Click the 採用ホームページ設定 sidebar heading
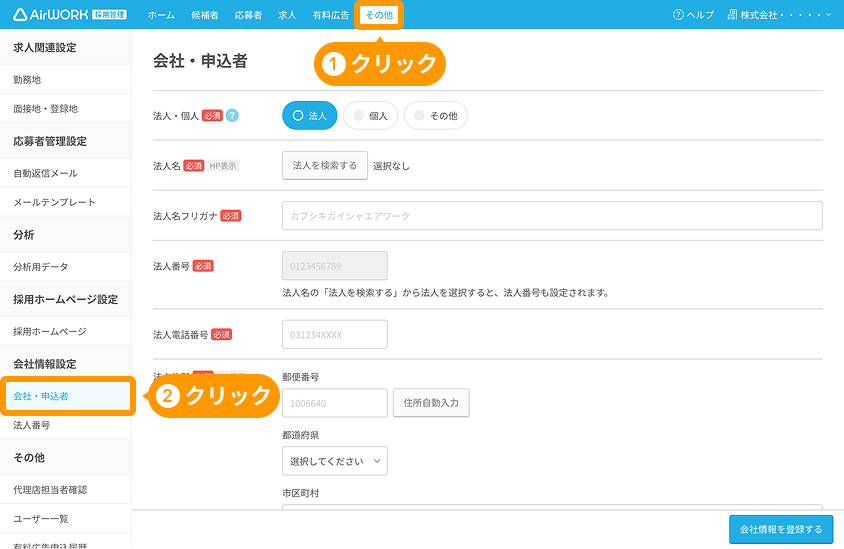The image size is (844, 549). [66, 299]
